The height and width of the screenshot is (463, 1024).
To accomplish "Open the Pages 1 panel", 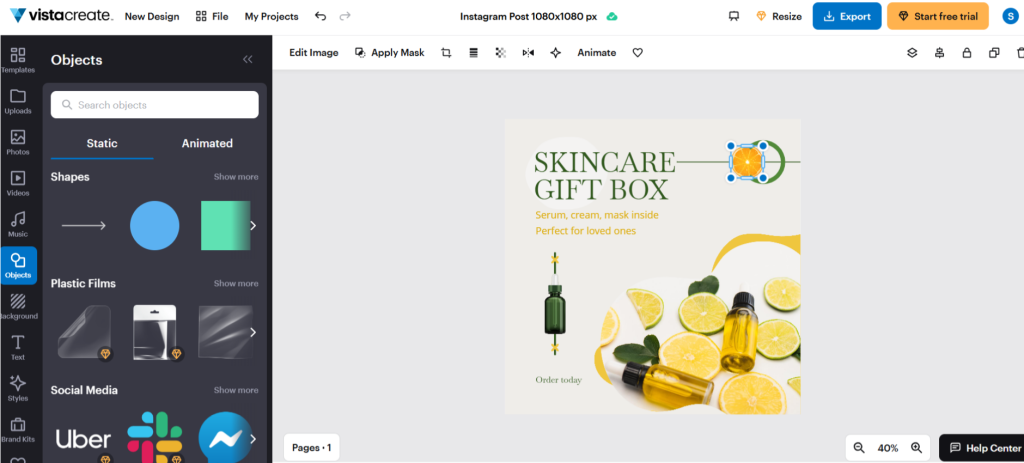I will [311, 448].
